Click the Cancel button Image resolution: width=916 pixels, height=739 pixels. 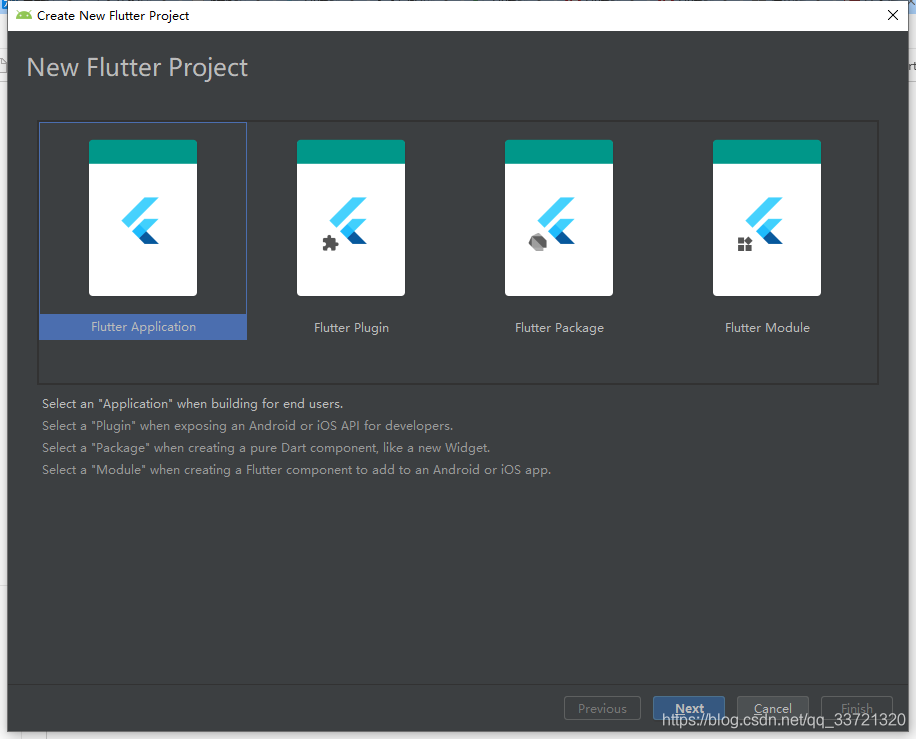pos(772,708)
